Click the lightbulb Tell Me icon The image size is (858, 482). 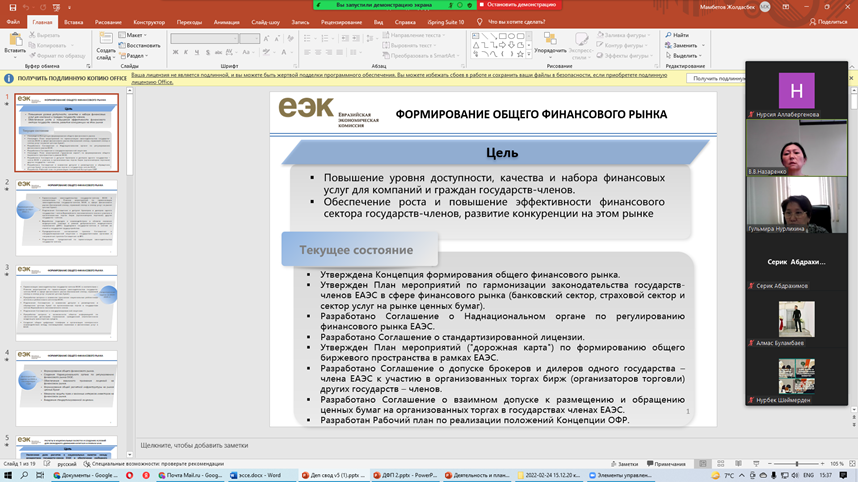point(479,22)
